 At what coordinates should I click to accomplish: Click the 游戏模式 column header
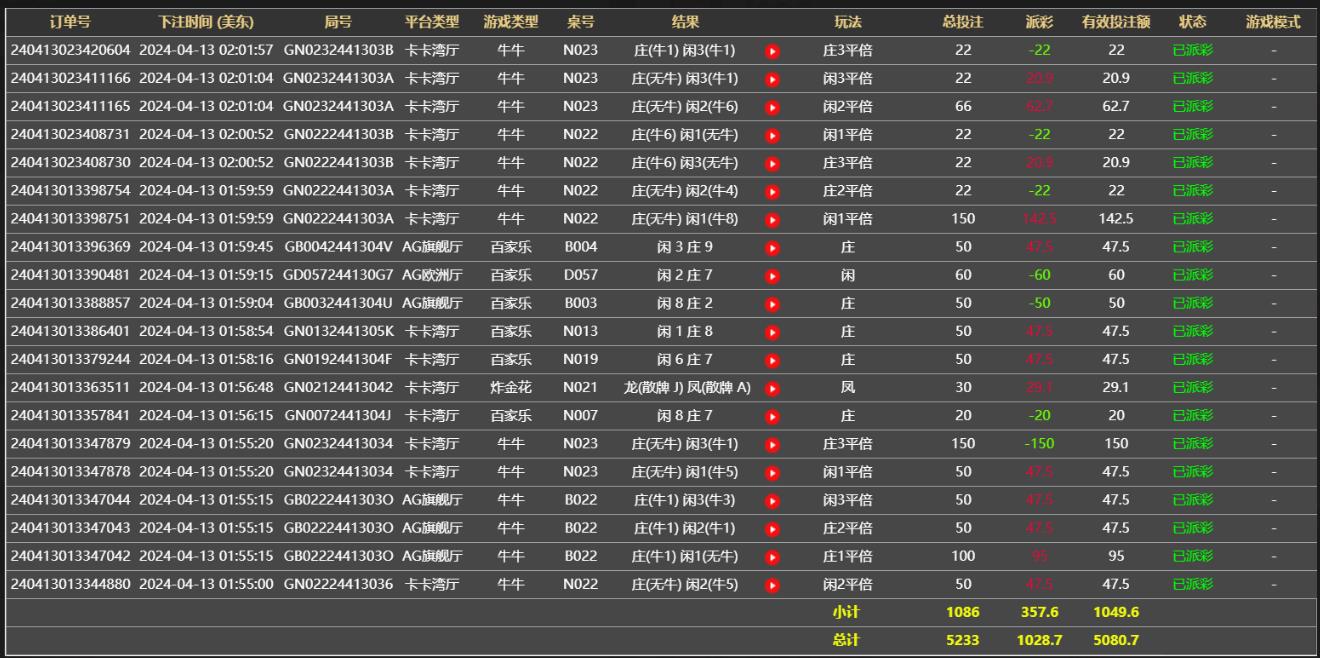coord(1273,21)
